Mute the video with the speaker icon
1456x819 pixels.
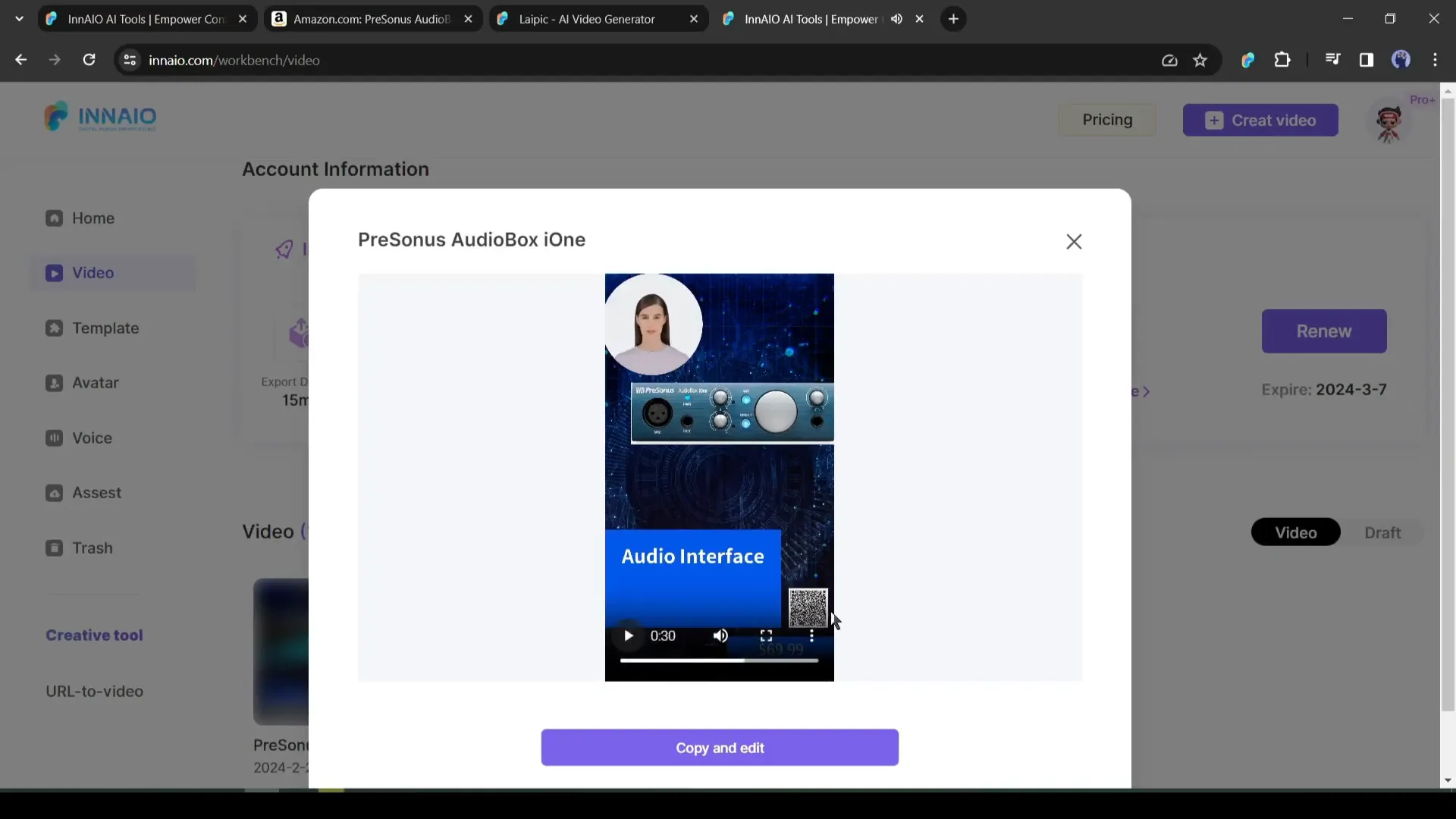tap(720, 635)
